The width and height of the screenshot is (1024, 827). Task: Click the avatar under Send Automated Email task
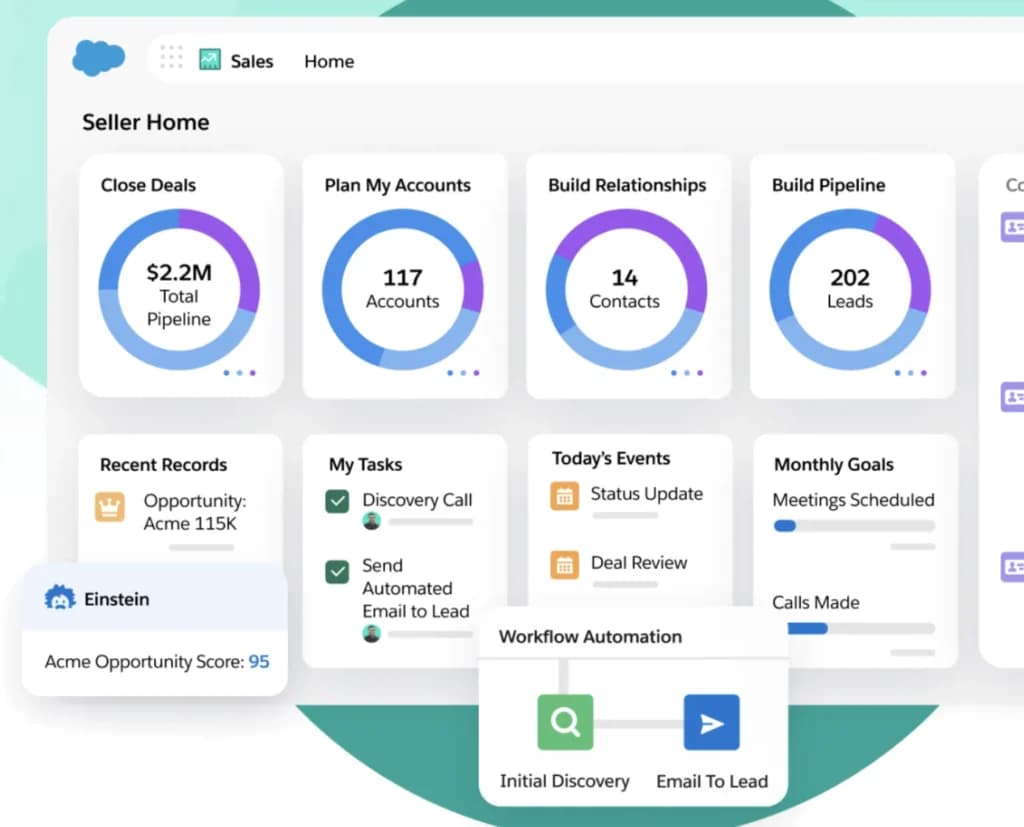[372, 634]
